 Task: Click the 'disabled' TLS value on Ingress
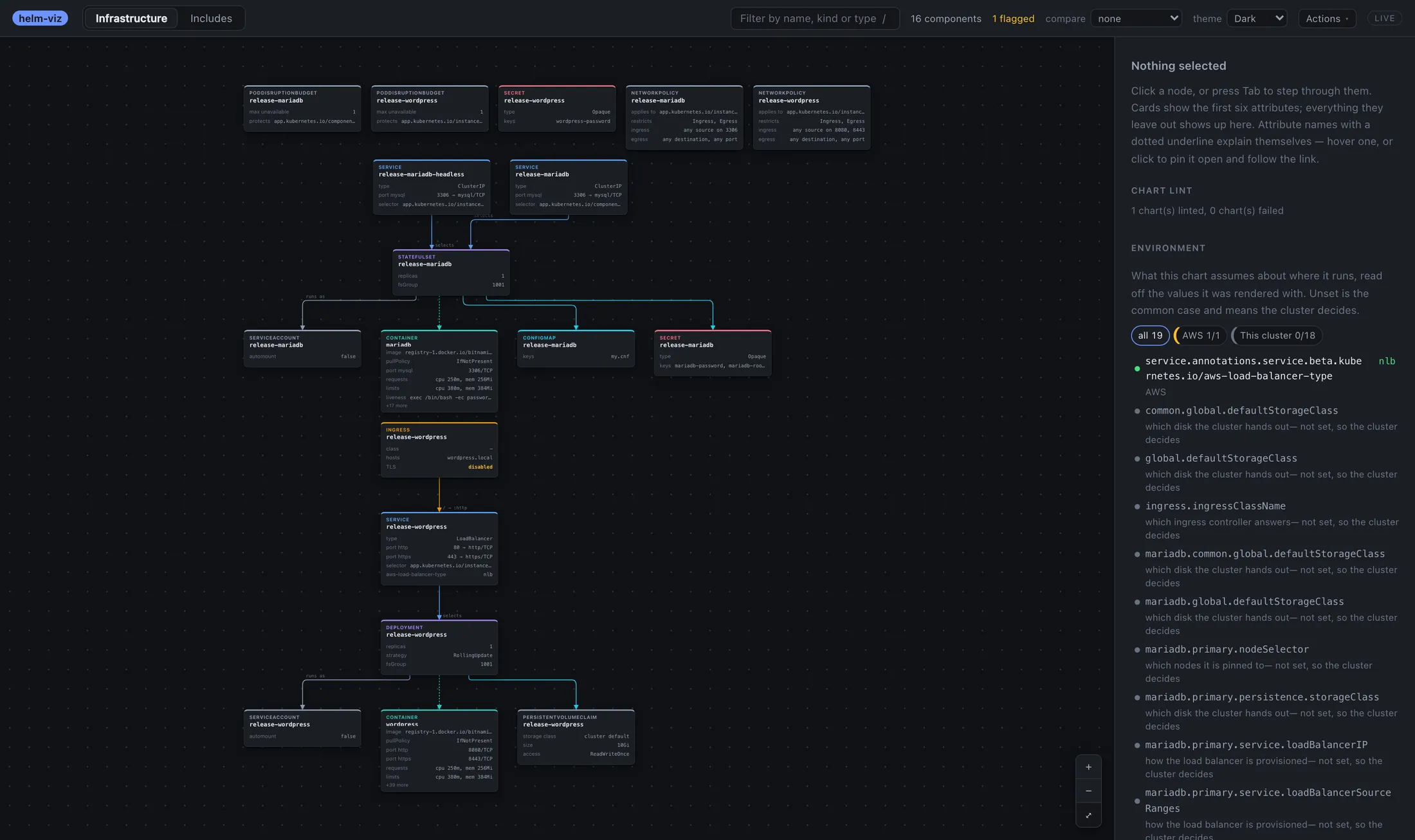tap(480, 467)
